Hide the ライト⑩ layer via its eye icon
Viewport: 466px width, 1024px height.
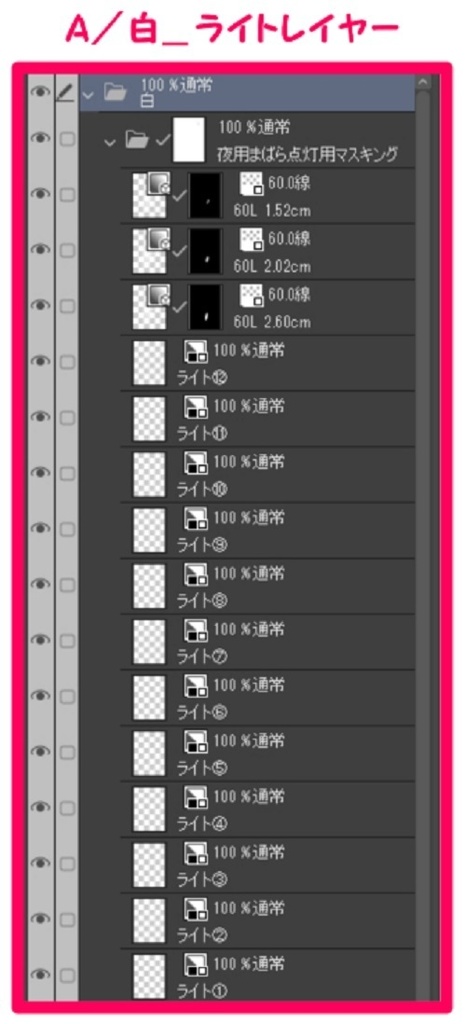point(40,472)
